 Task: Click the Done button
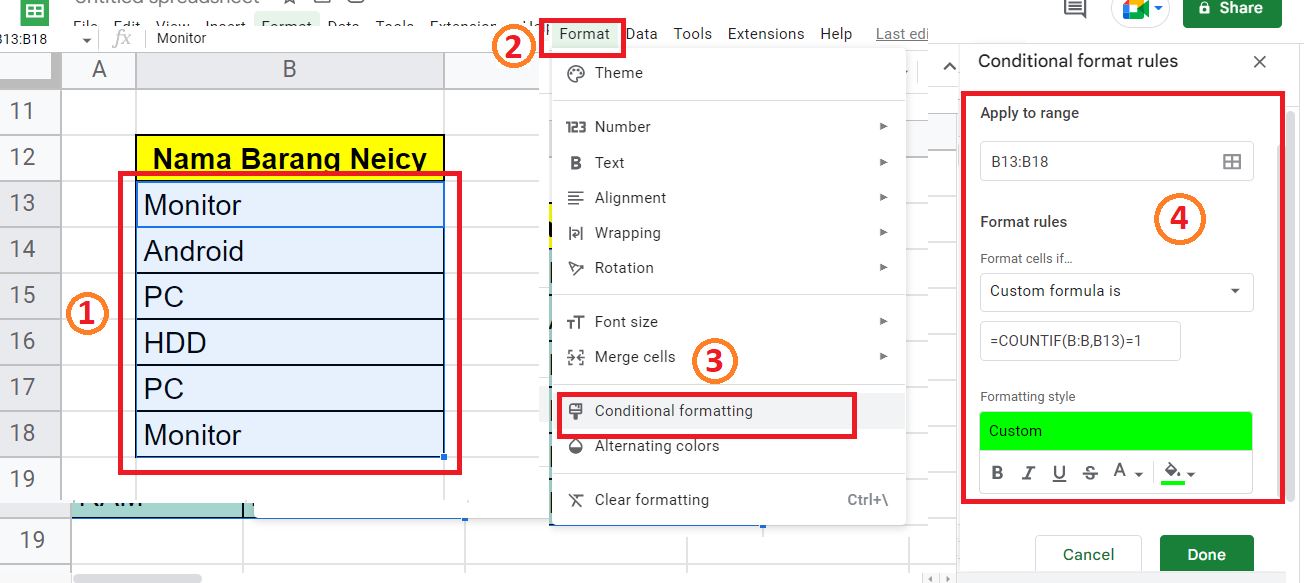click(1207, 556)
